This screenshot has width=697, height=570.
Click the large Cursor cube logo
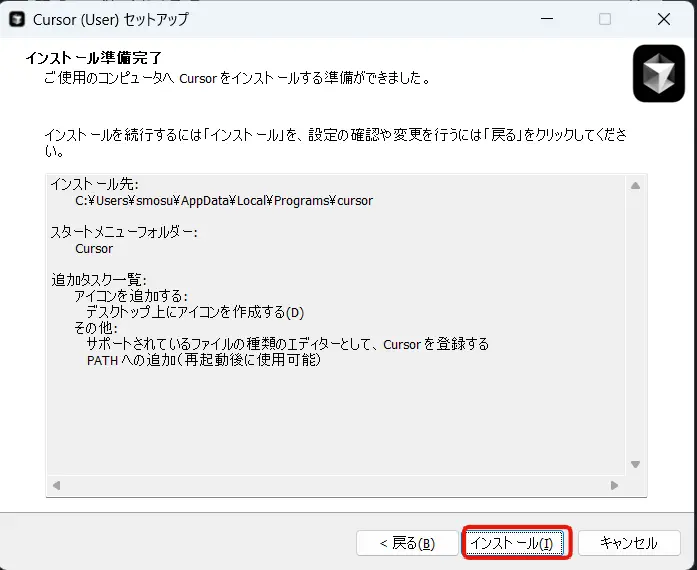pyautogui.click(x=659, y=73)
